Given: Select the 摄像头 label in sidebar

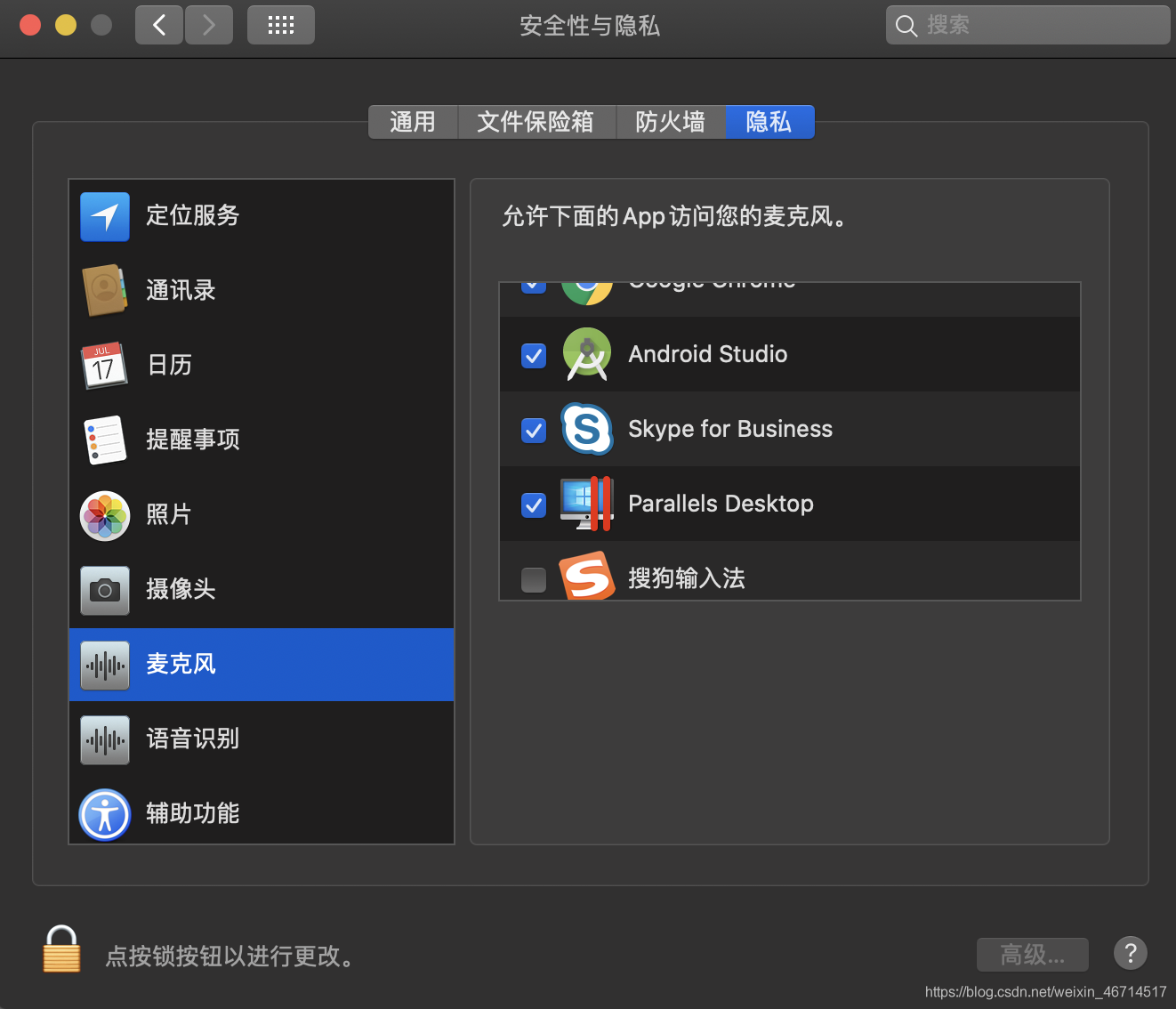Looking at the screenshot, I should coord(181,589).
